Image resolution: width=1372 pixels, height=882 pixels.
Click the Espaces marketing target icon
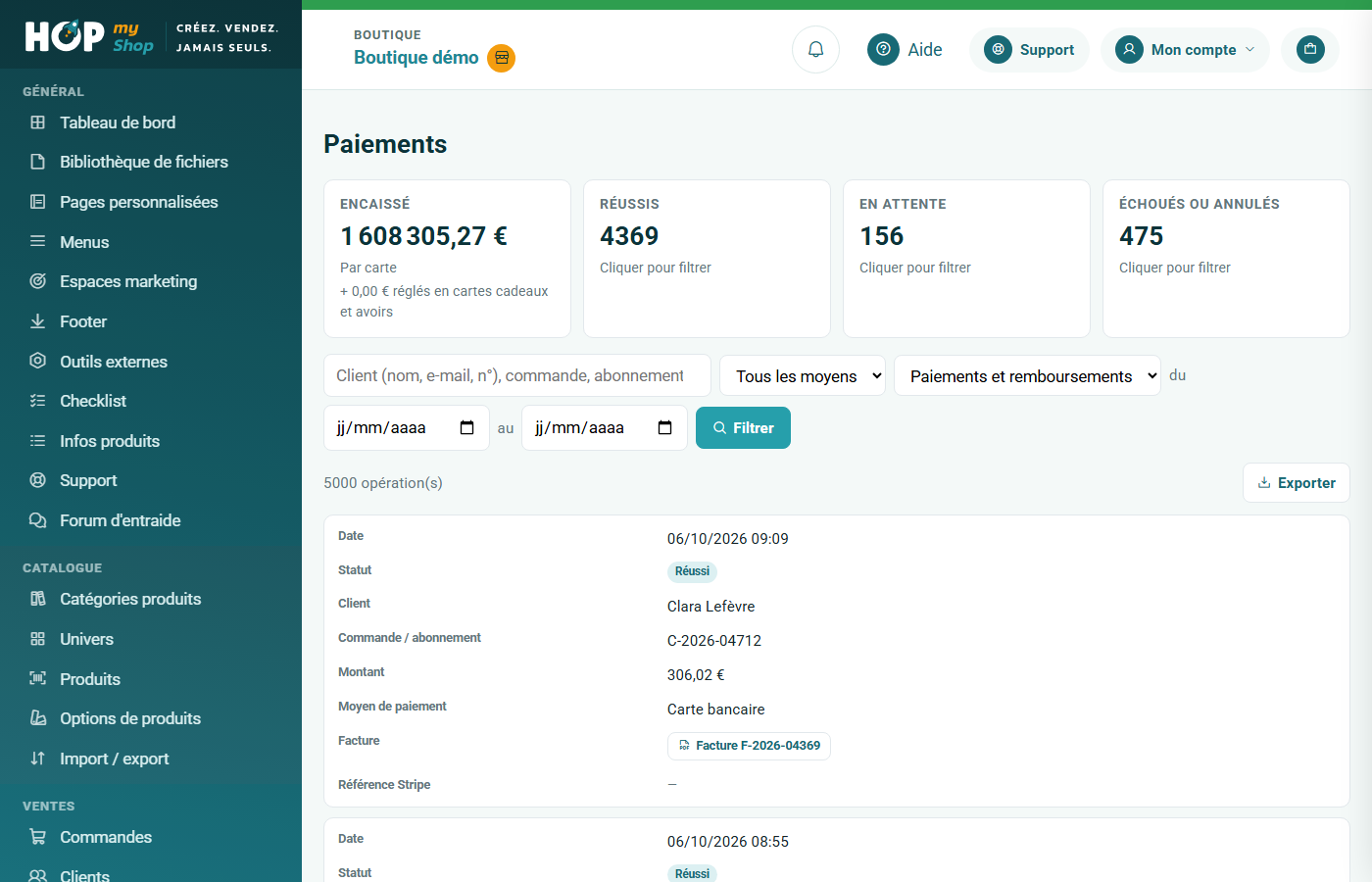pyautogui.click(x=38, y=281)
